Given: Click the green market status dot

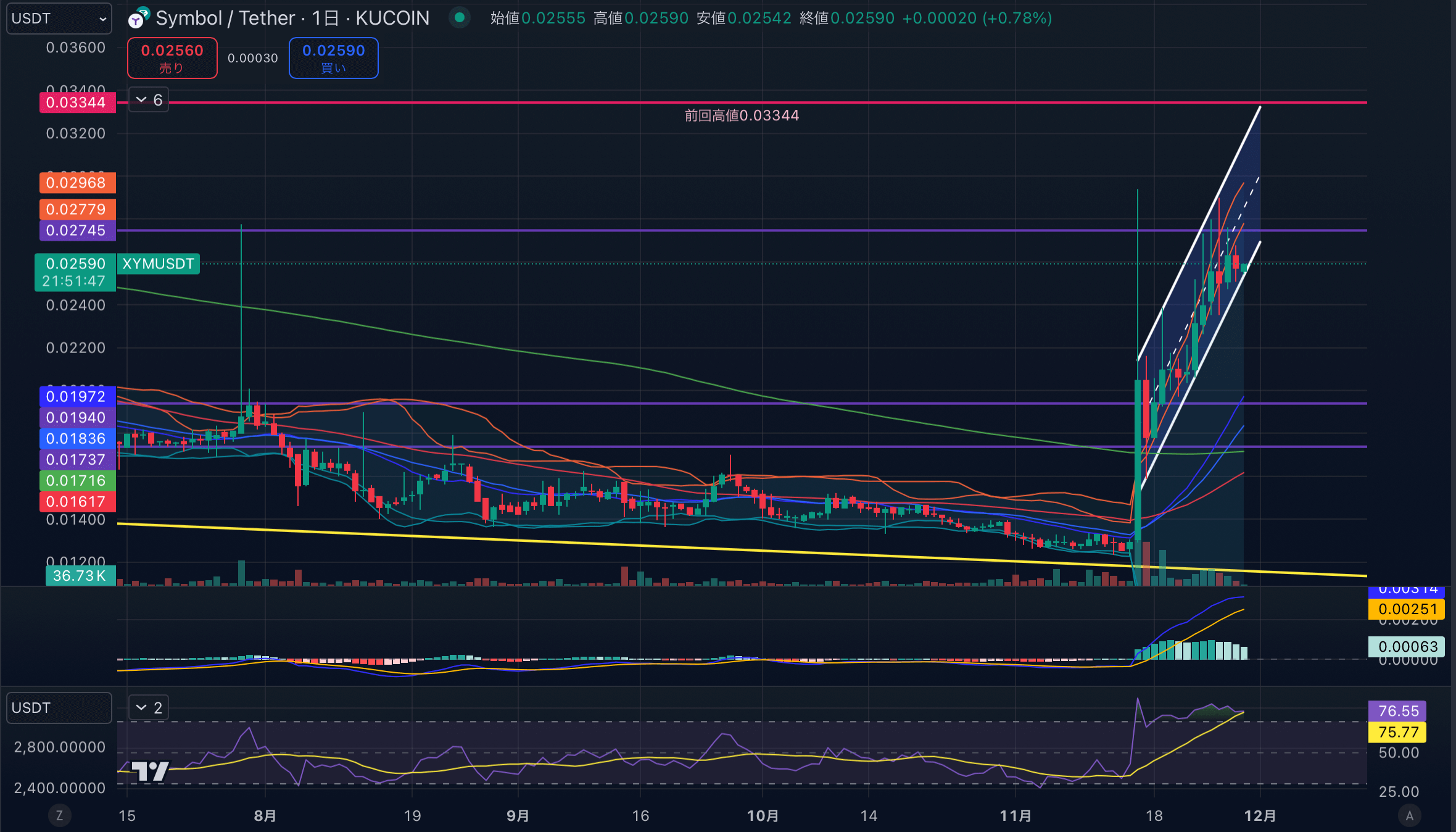Looking at the screenshot, I should pyautogui.click(x=460, y=18).
